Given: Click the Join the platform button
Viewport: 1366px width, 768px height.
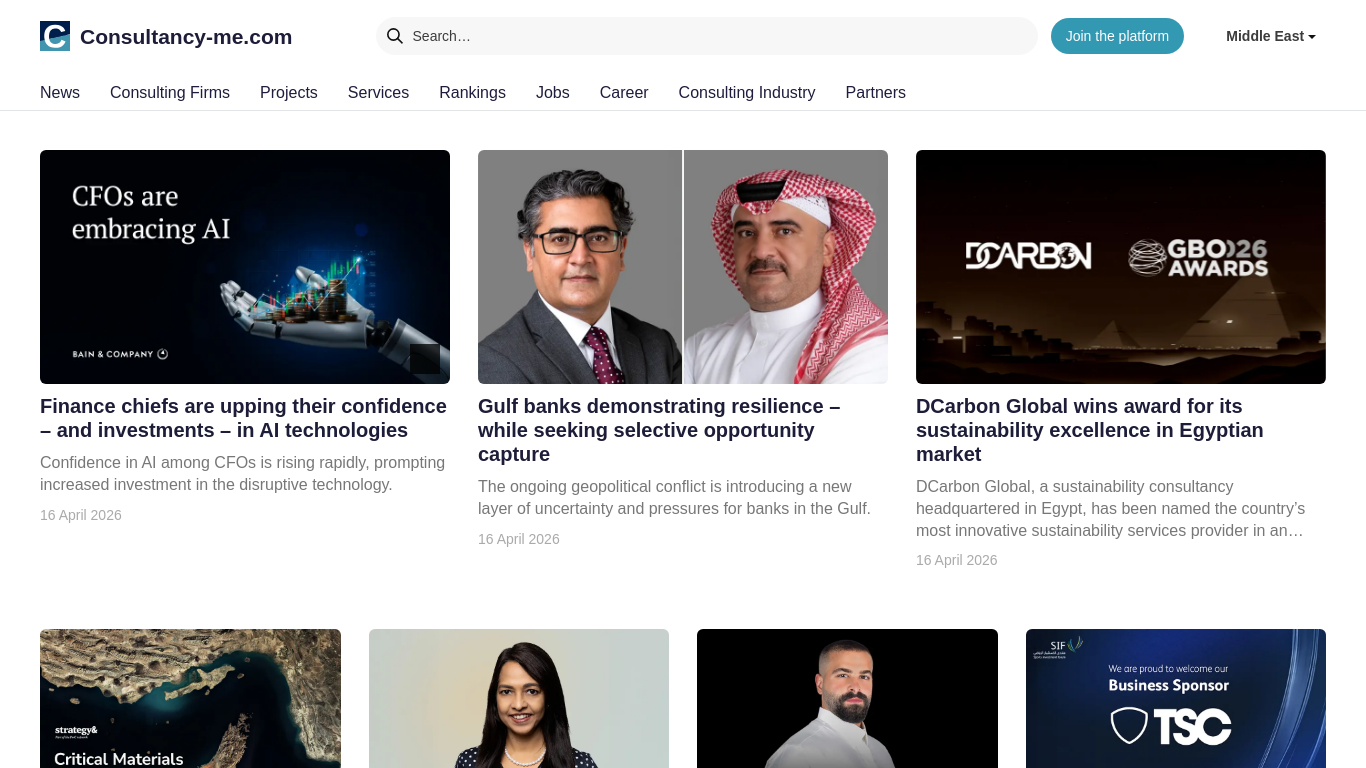Looking at the screenshot, I should [x=1117, y=36].
